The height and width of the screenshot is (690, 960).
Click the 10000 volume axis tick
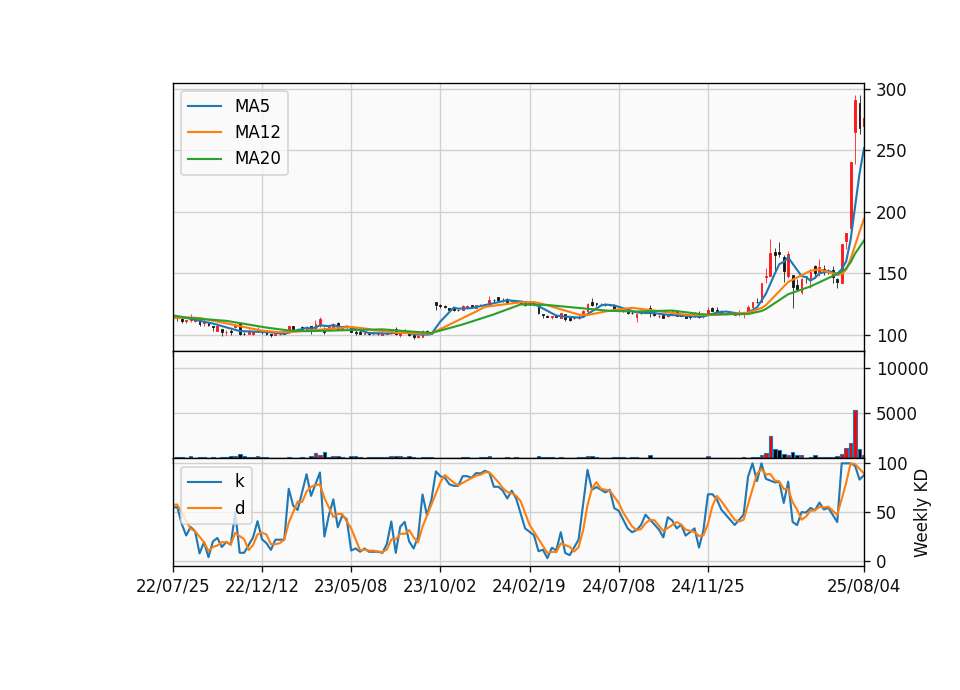click(x=902, y=369)
